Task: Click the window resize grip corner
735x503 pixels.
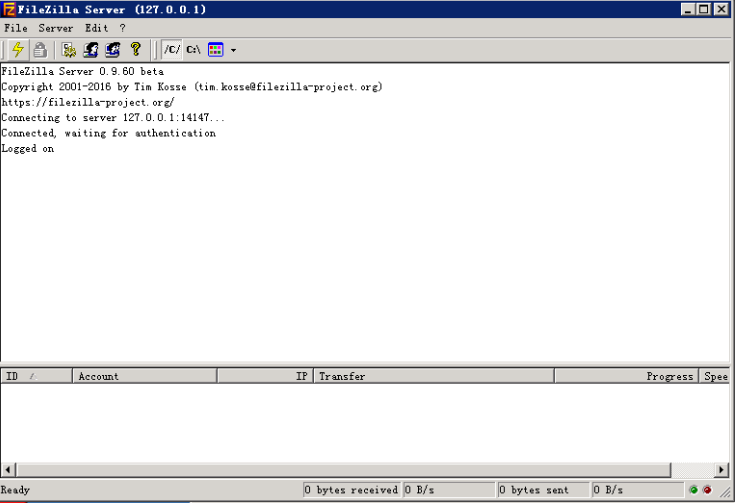Action: [x=726, y=492]
